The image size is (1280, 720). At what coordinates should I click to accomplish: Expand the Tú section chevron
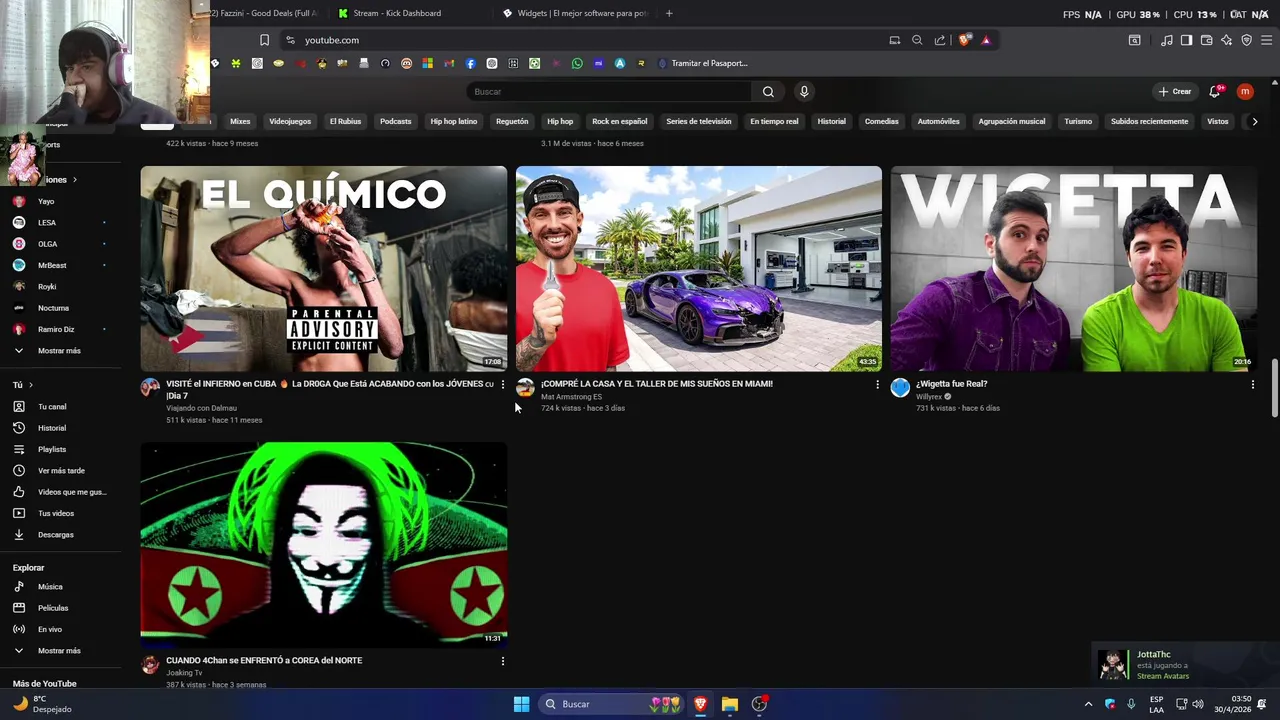31,385
